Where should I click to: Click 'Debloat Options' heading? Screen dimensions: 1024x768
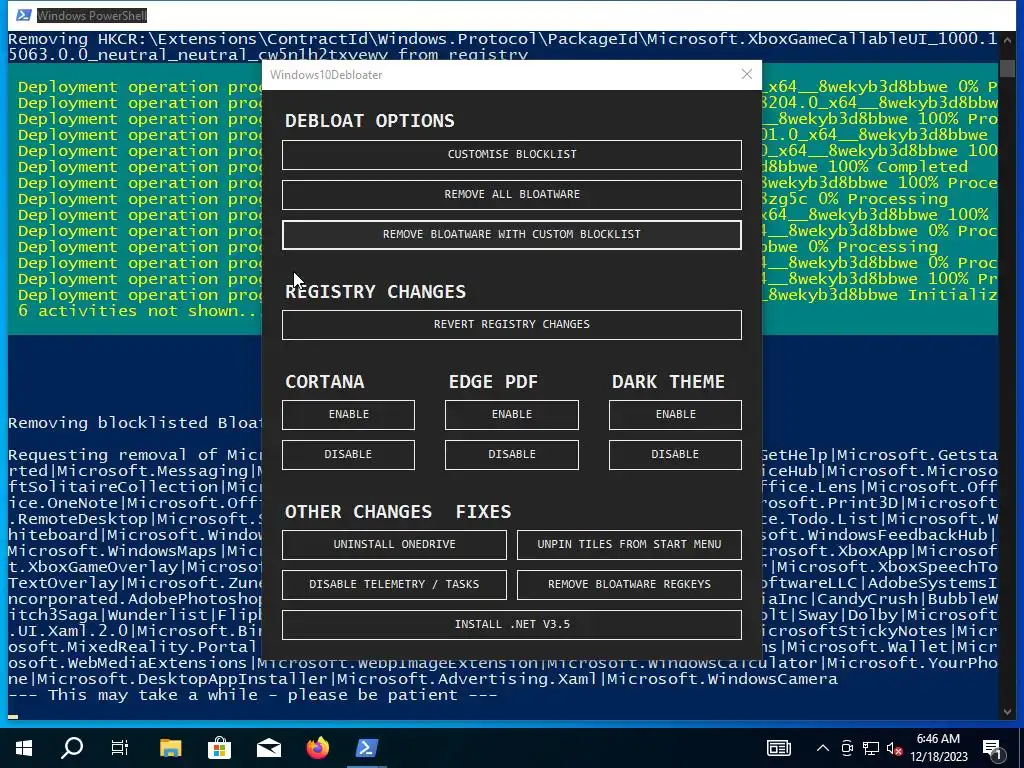tap(370, 121)
